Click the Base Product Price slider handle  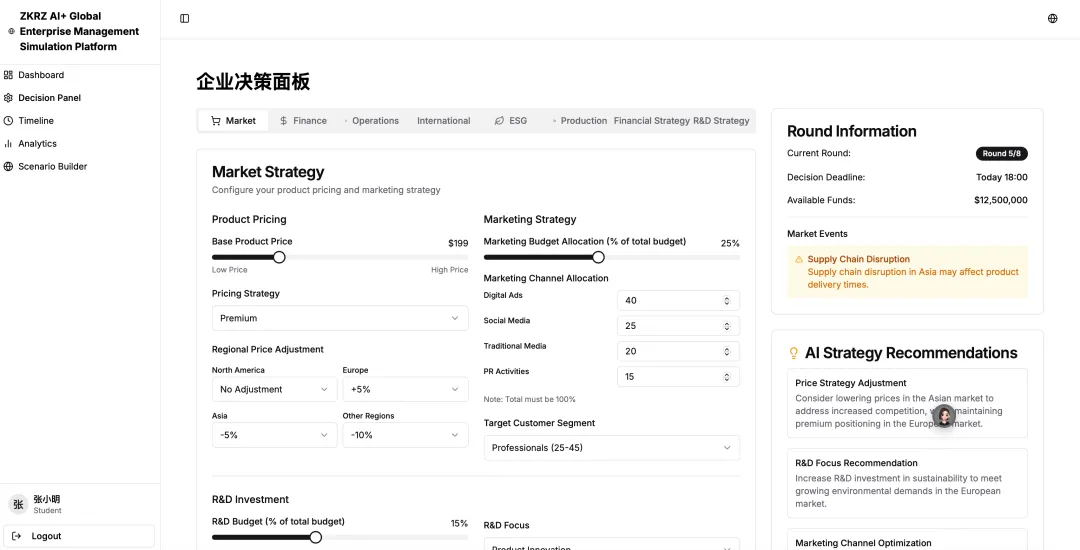(x=279, y=257)
